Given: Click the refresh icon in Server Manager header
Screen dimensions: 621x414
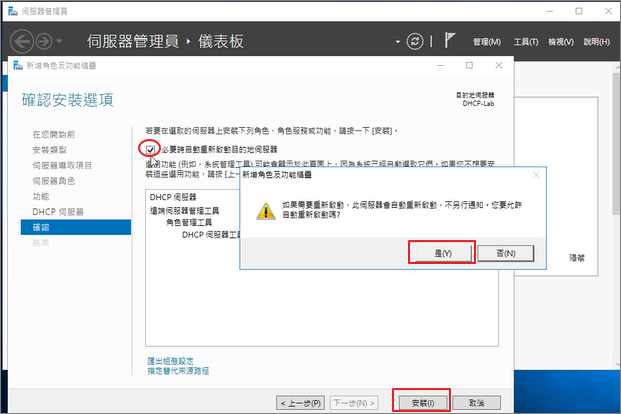Looking at the screenshot, I should [x=415, y=41].
